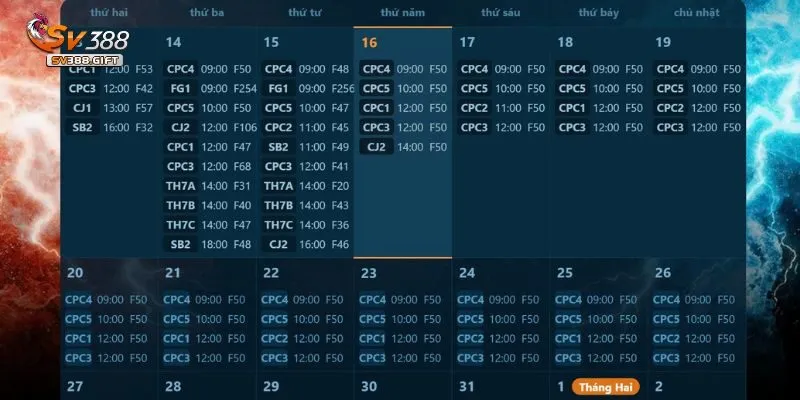Click date 31 in the bottom row

[x=466, y=386]
